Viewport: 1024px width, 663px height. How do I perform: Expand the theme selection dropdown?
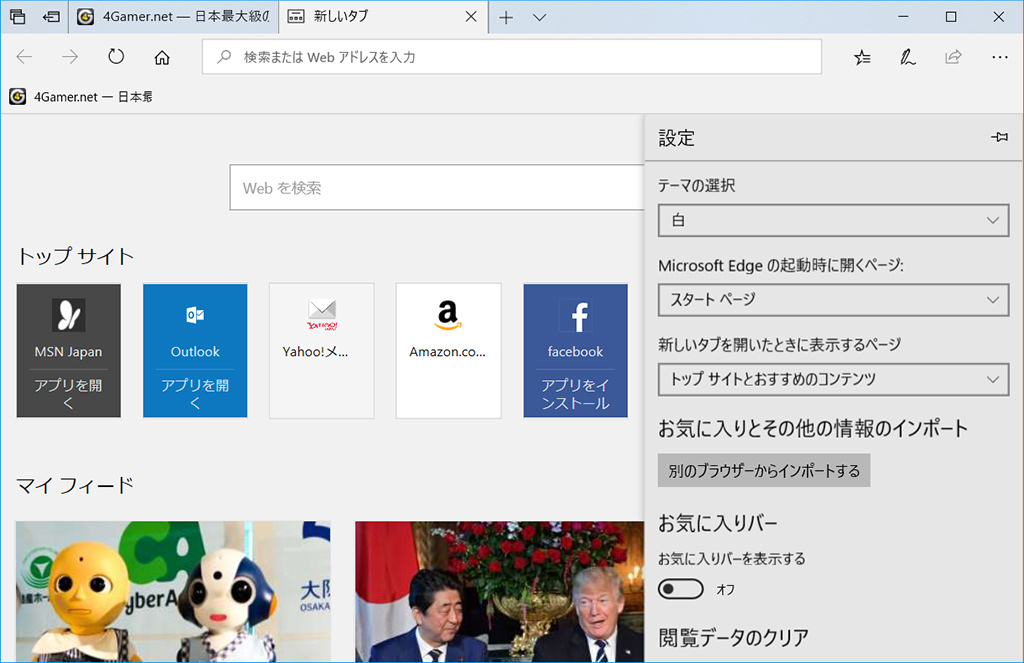(832, 220)
